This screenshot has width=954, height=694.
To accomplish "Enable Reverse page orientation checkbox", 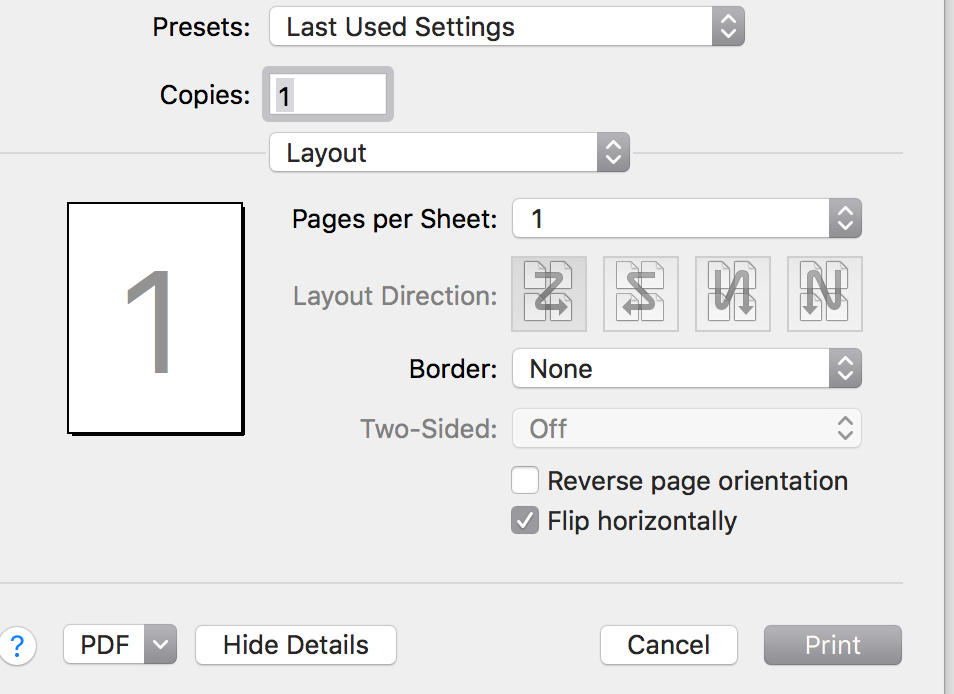I will [x=525, y=481].
